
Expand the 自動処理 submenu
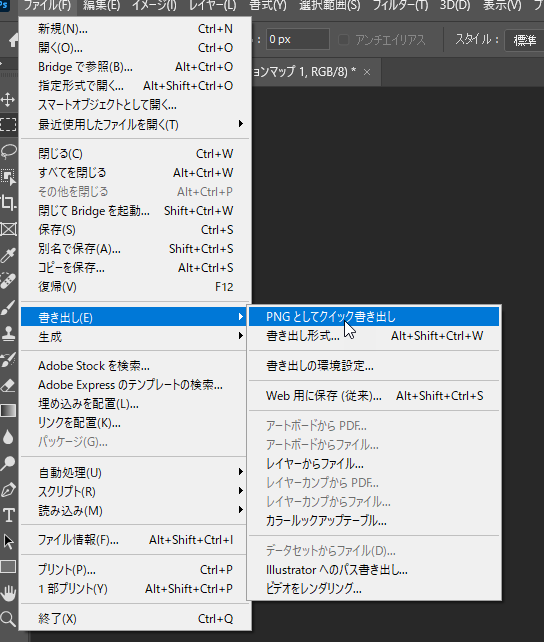133,472
